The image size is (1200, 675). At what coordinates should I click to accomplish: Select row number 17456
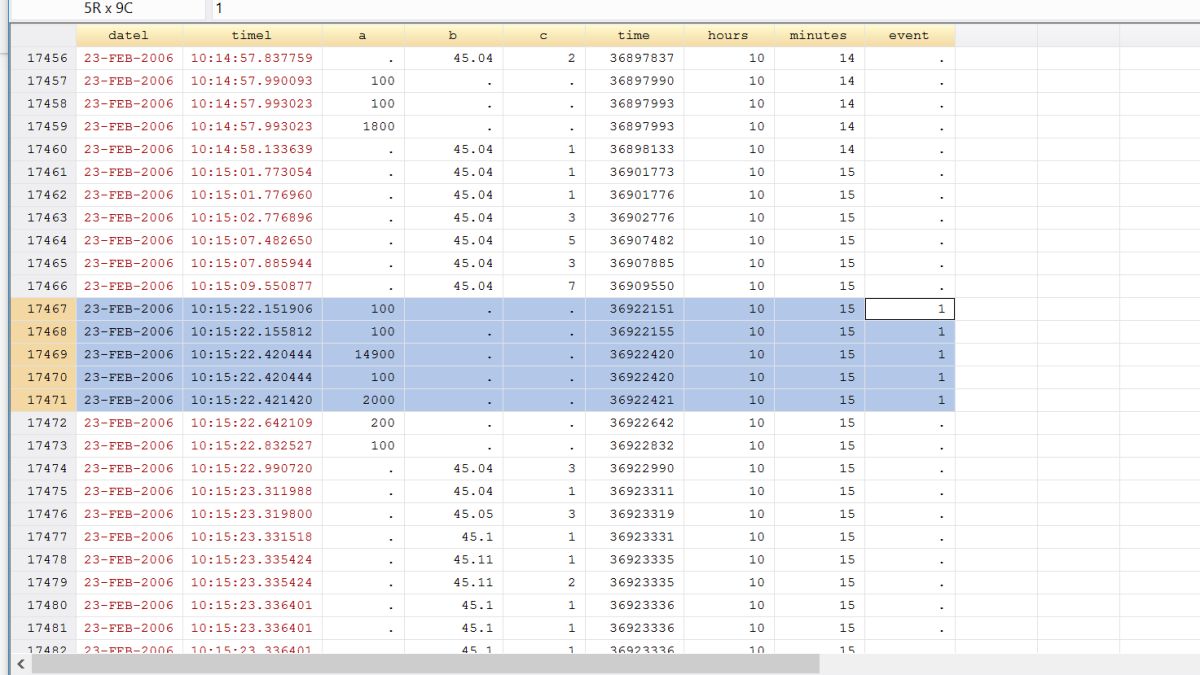[42, 58]
